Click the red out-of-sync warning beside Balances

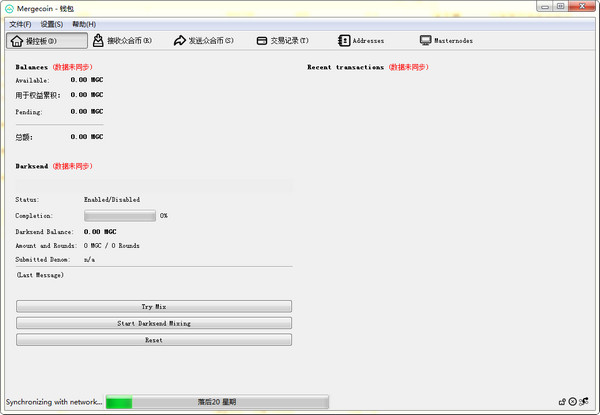72,67
